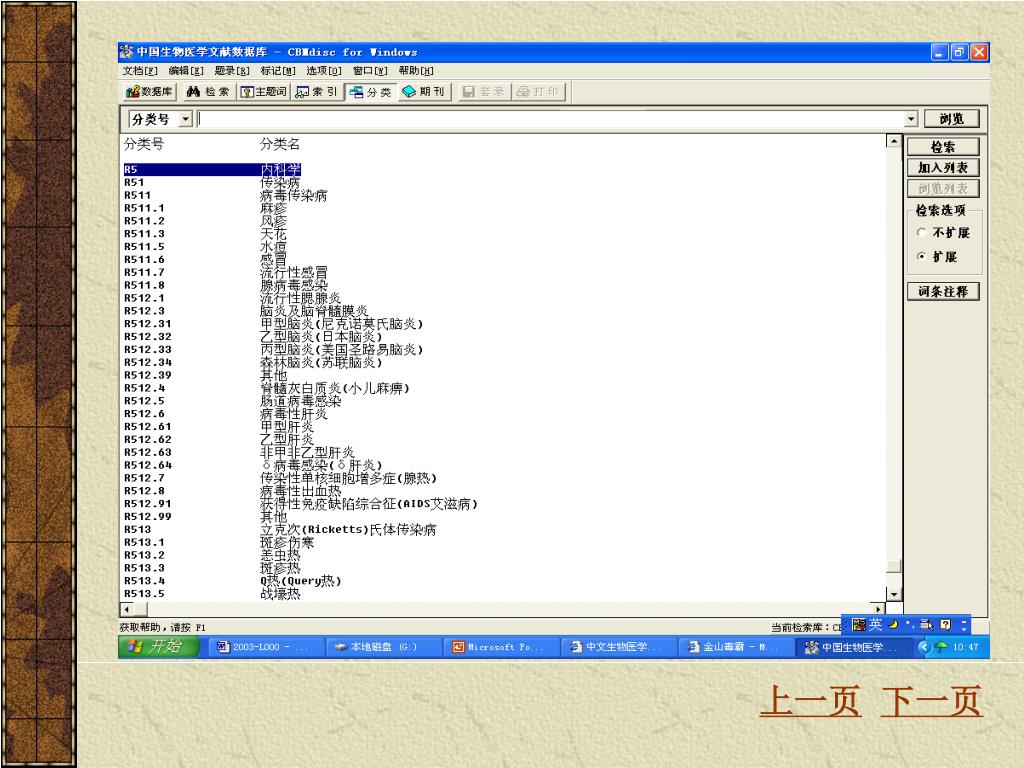The width and height of the screenshot is (1024, 768).
Task: Select row R5 内科学
Action: pyautogui.click(x=212, y=170)
